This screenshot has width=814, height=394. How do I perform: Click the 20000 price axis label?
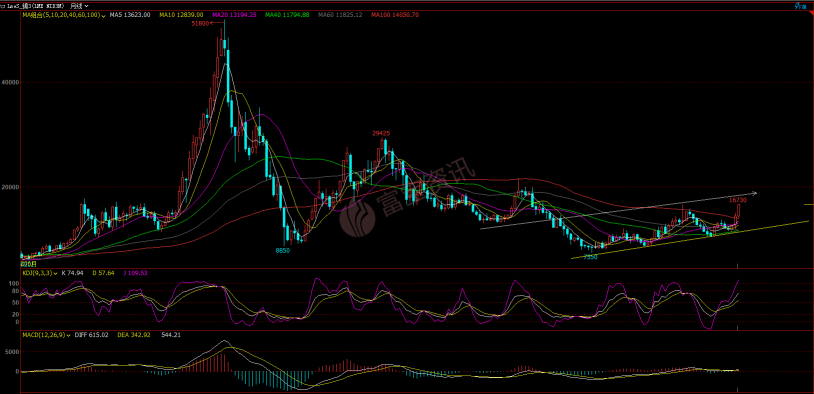click(11, 187)
